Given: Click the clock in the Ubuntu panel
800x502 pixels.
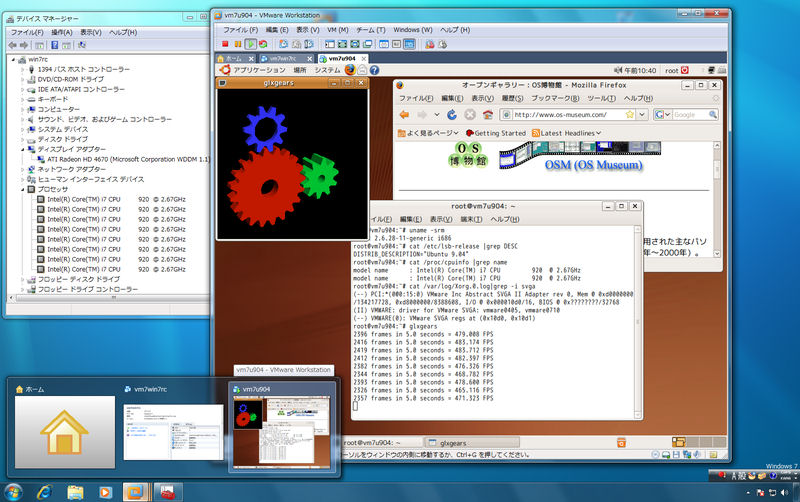Looking at the screenshot, I should [640, 70].
